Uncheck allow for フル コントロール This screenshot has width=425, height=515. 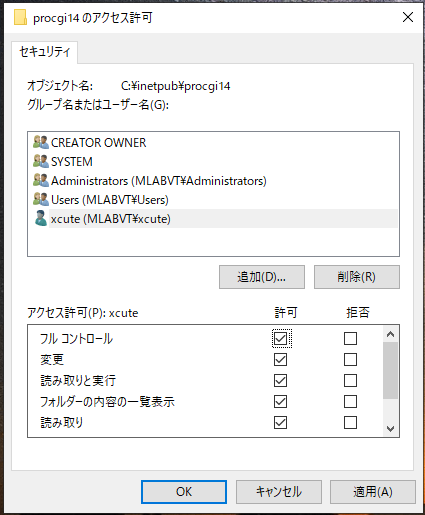tap(280, 338)
